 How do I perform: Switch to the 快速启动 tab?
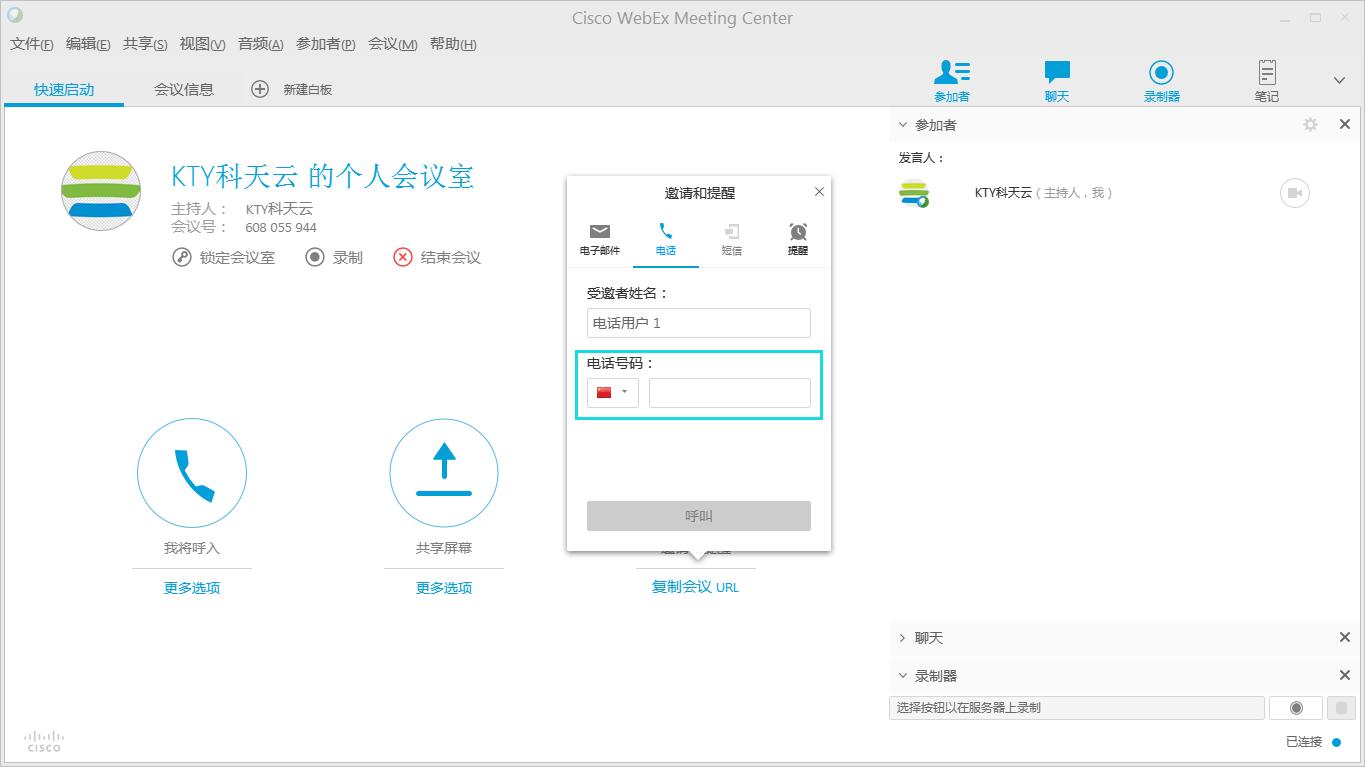64,89
